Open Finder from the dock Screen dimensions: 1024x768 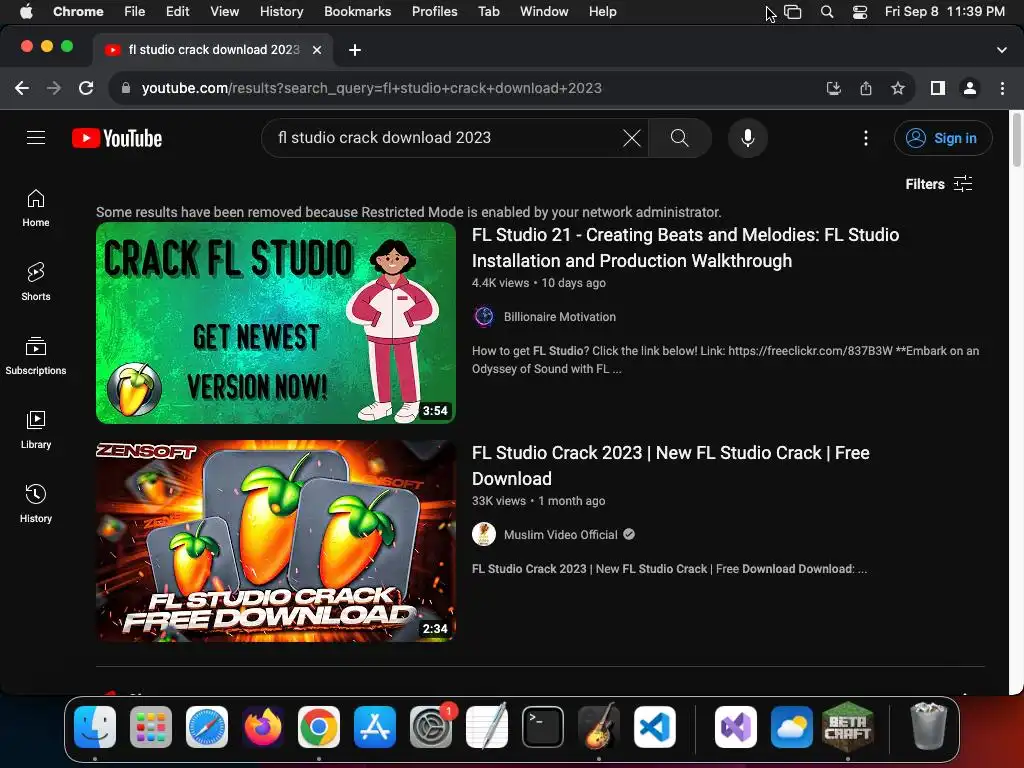[95, 727]
